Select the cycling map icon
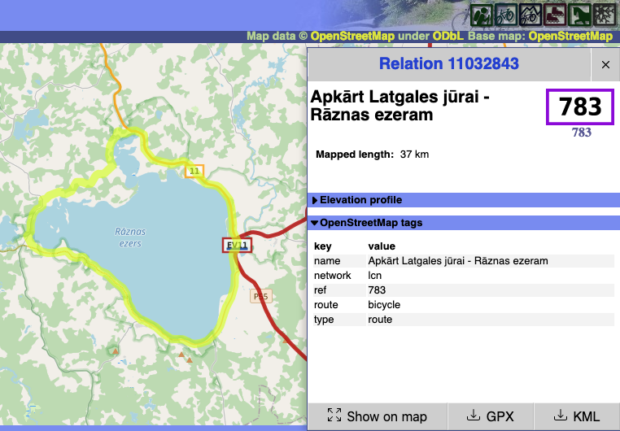Viewport: 620px width, 431px height. pyautogui.click(x=506, y=14)
